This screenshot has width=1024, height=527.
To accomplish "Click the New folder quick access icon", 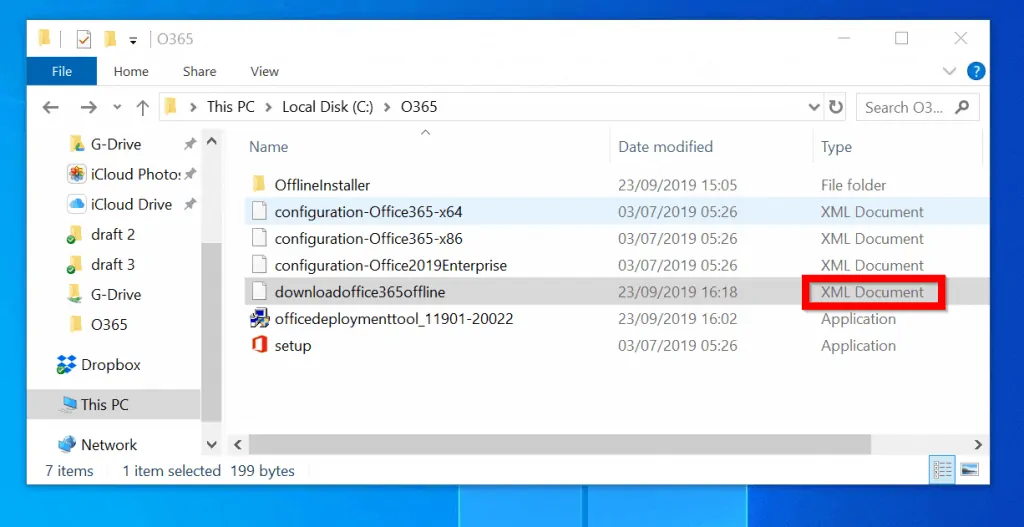I will pyautogui.click(x=110, y=39).
